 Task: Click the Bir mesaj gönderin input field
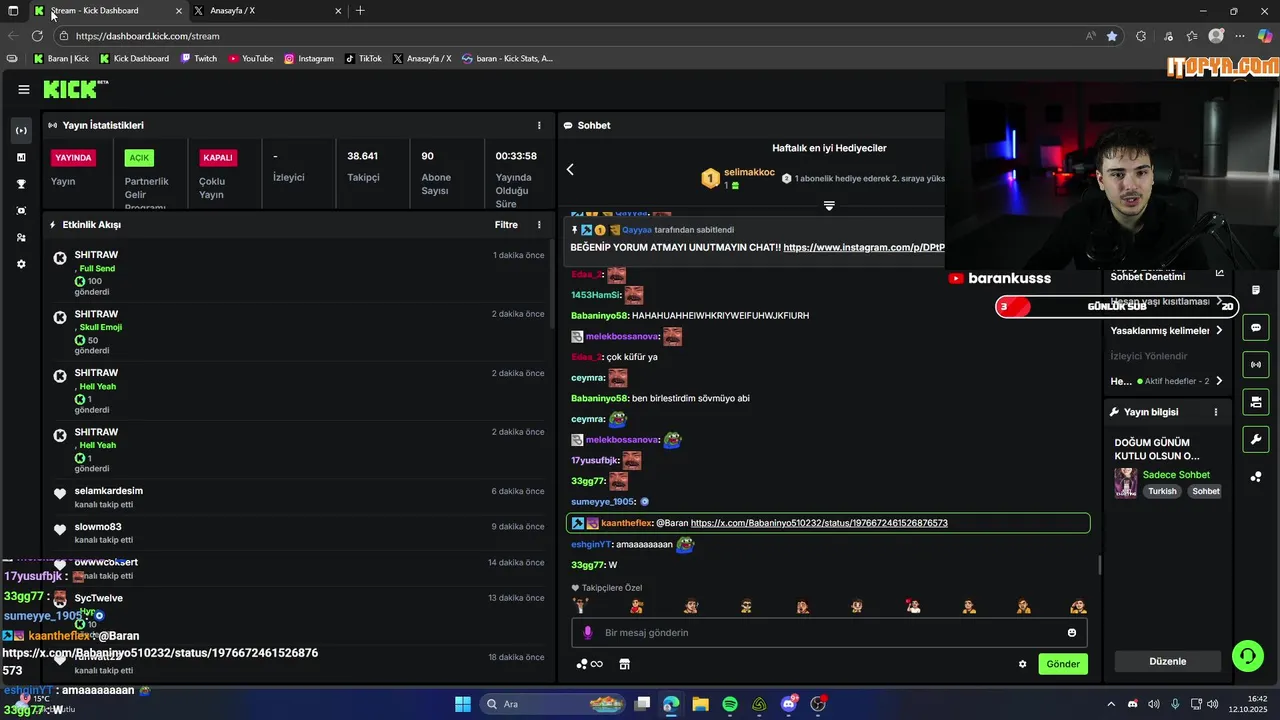[829, 633]
